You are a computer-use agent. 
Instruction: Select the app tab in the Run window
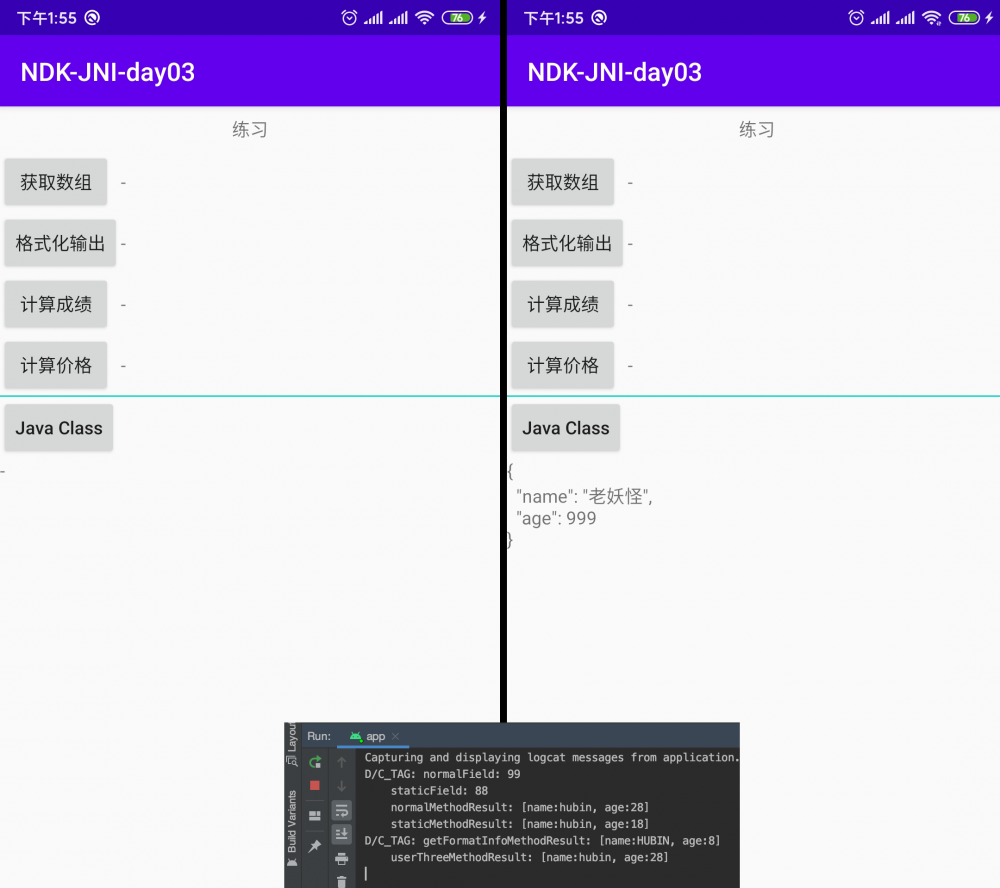[376, 737]
